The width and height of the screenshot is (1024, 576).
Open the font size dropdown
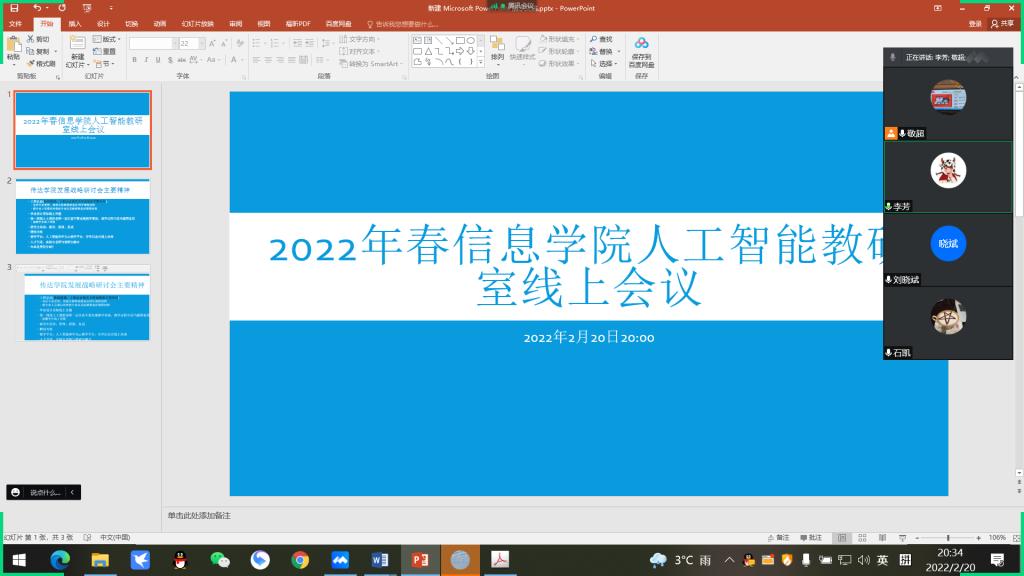point(200,44)
